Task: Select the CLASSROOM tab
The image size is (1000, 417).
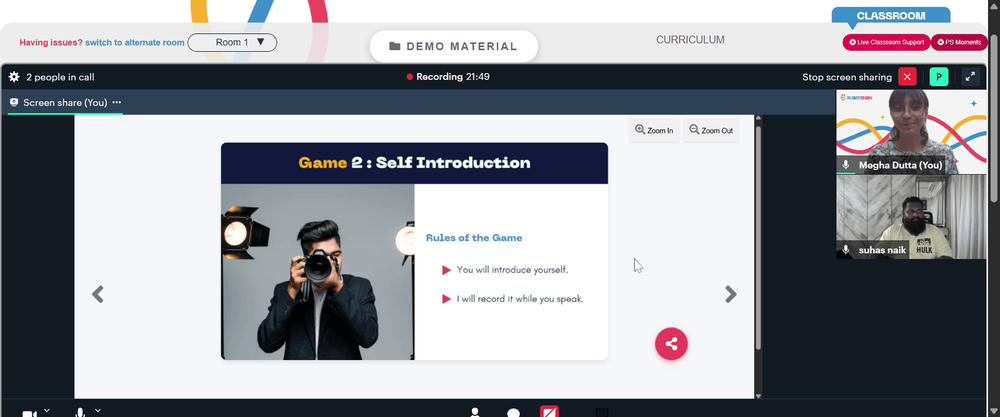Action: point(891,15)
